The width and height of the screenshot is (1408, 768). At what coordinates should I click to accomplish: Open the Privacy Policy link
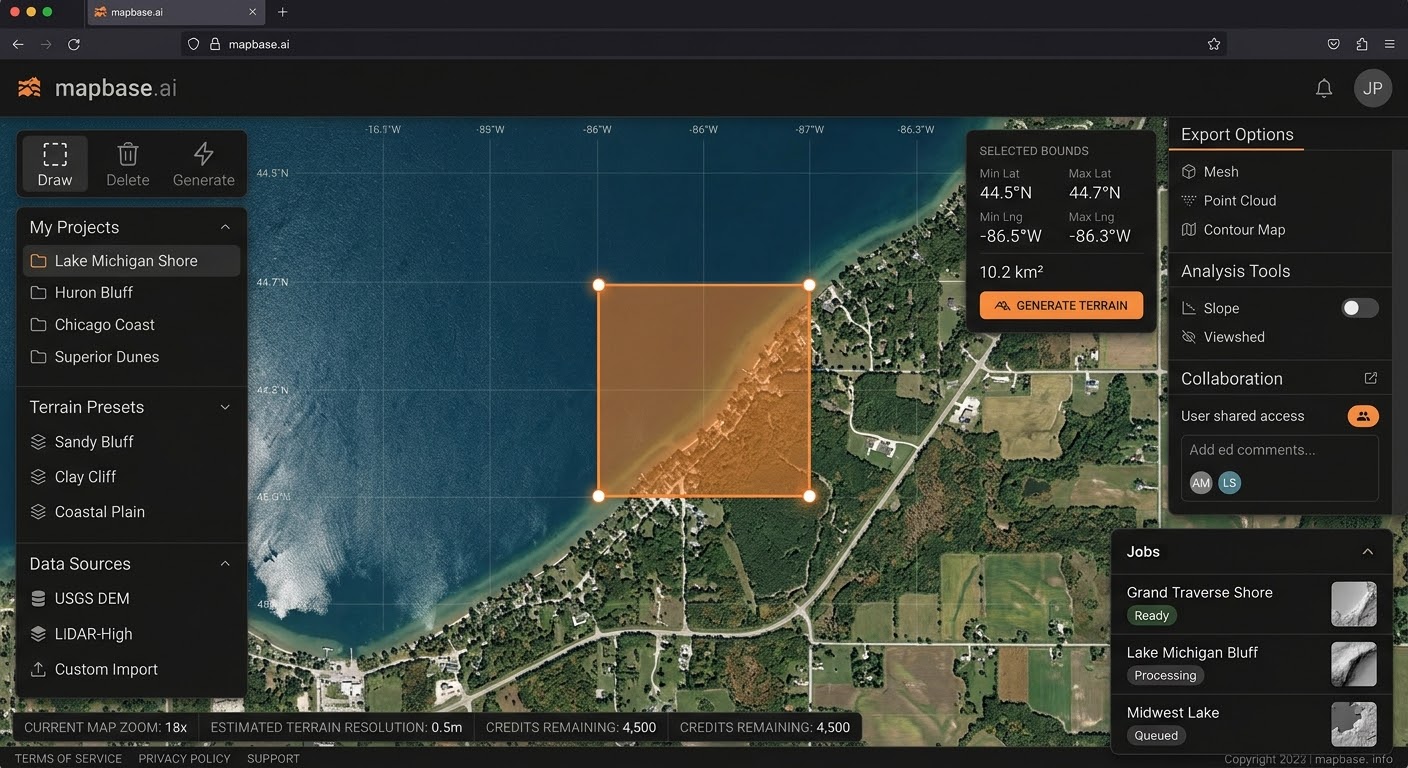(x=184, y=759)
